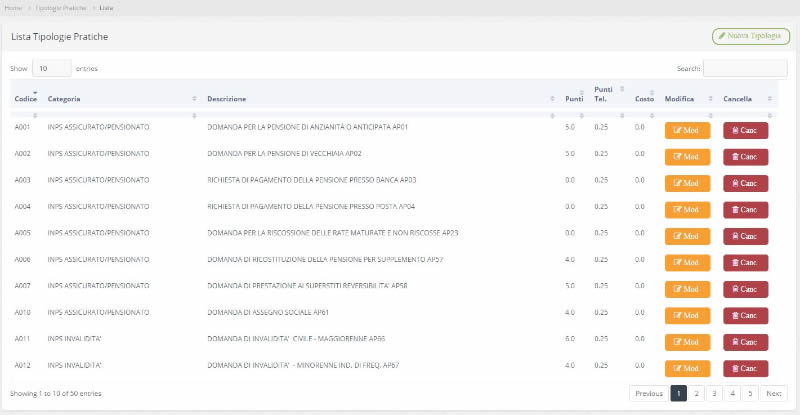Delete row A006 with Canc button
The height and width of the screenshot is (415, 800).
click(x=745, y=262)
